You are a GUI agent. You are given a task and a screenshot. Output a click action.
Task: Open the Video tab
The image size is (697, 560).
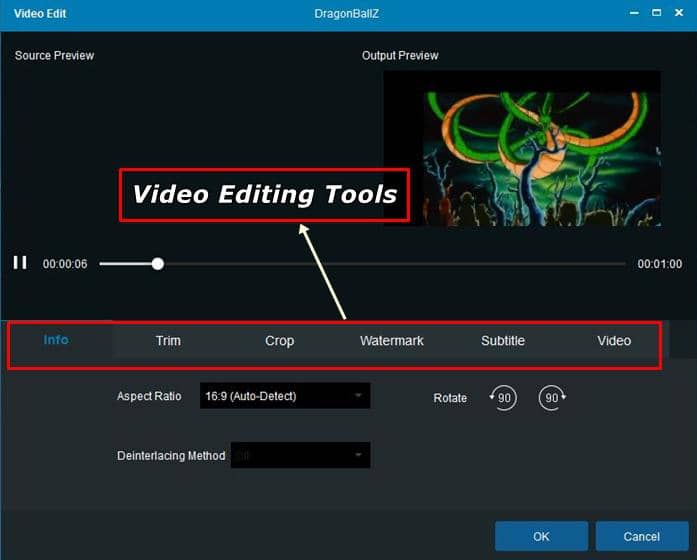[x=614, y=341]
